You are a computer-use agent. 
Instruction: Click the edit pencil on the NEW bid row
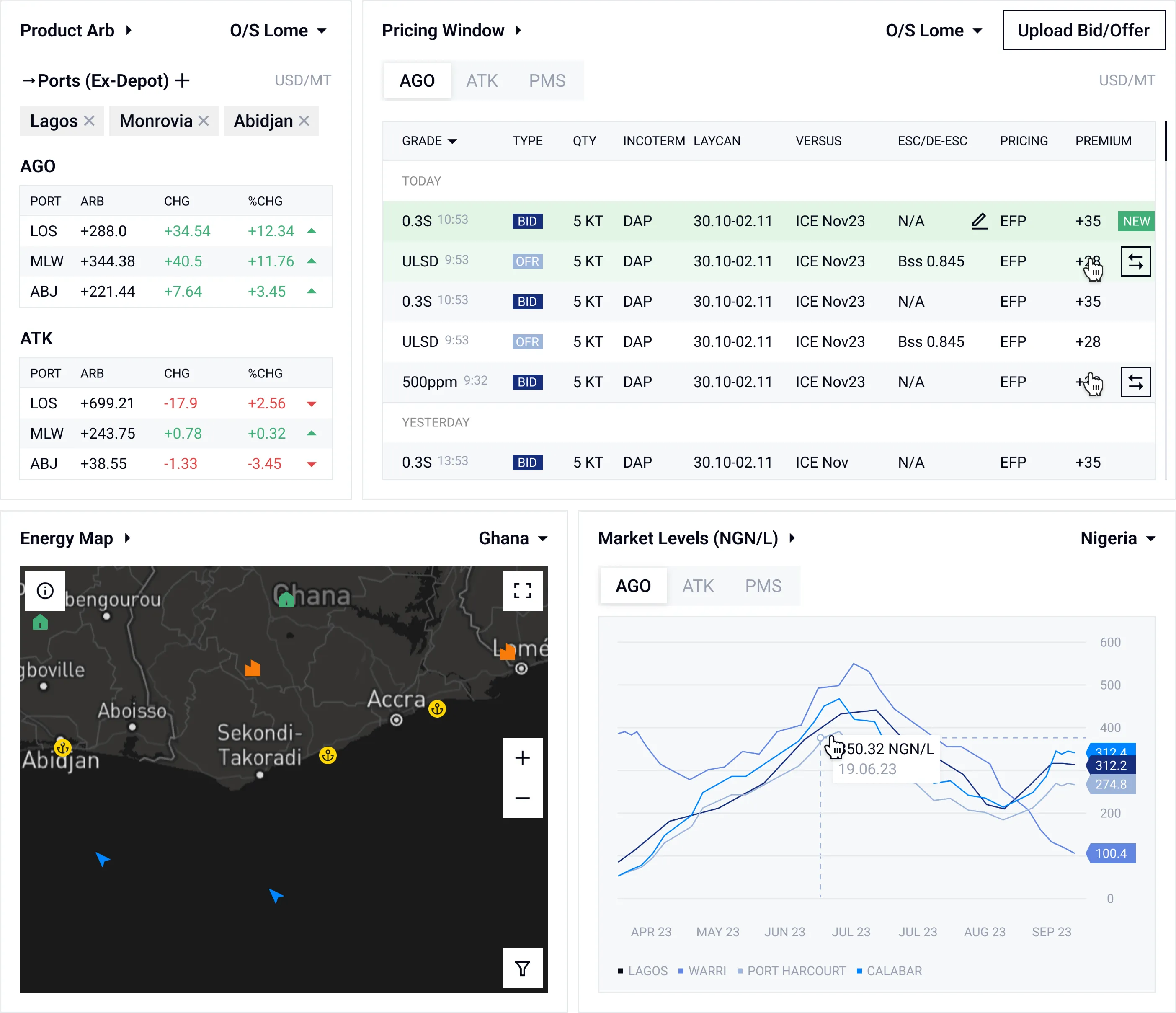[979, 221]
